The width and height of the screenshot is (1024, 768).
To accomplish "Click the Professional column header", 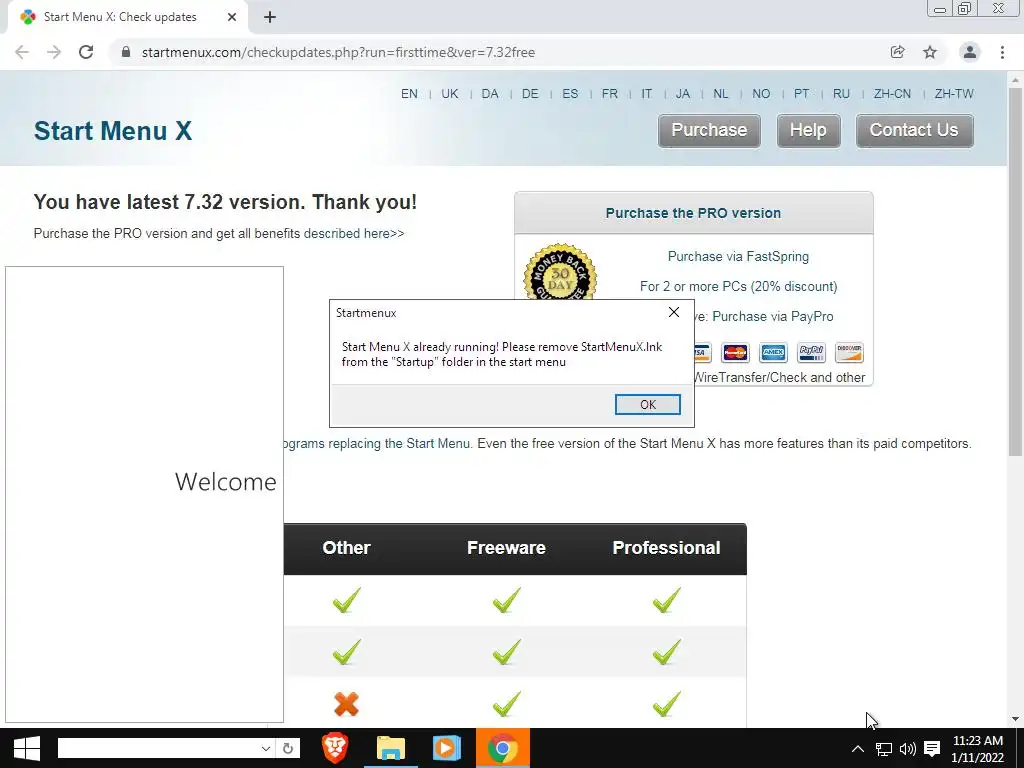I will [x=666, y=548].
